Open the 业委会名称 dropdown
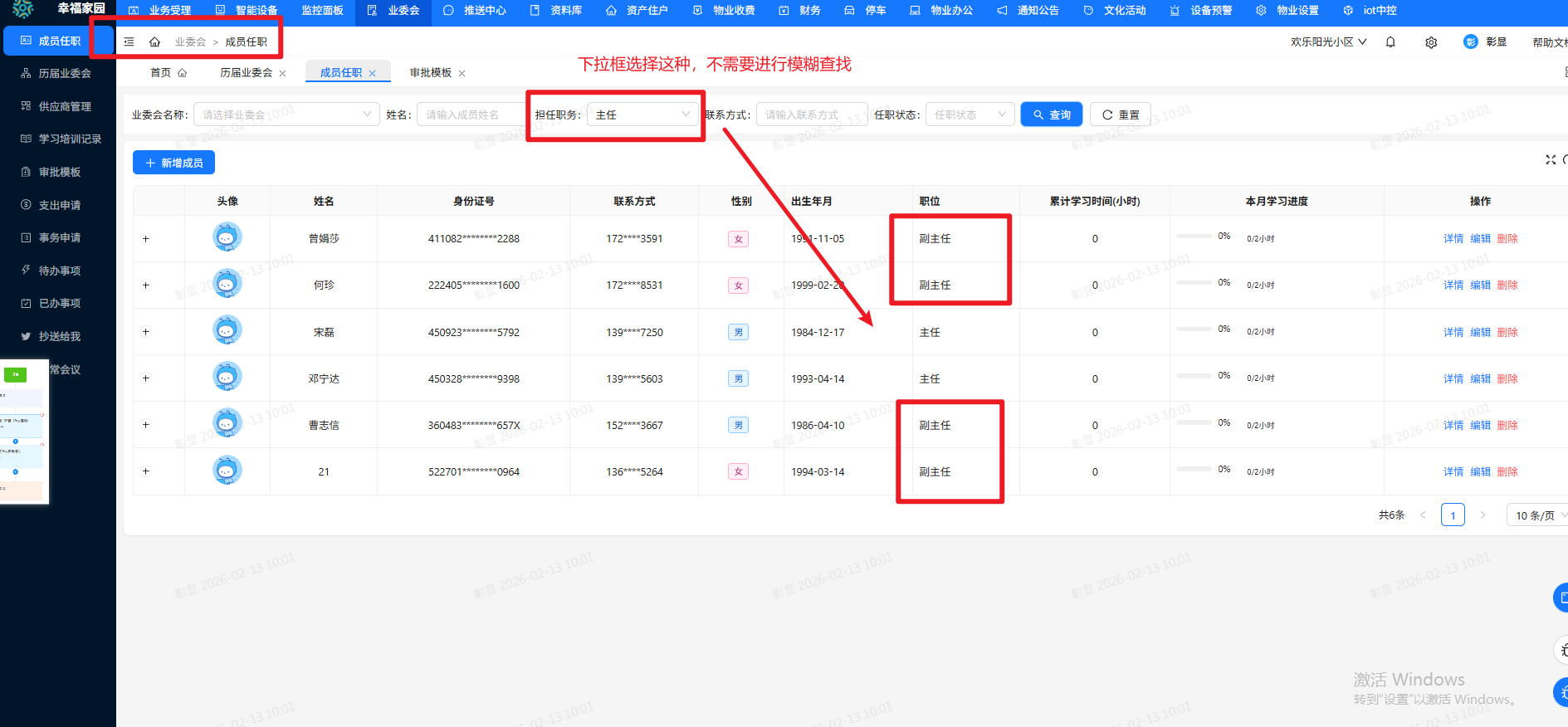This screenshot has width=1568, height=727. (x=286, y=115)
